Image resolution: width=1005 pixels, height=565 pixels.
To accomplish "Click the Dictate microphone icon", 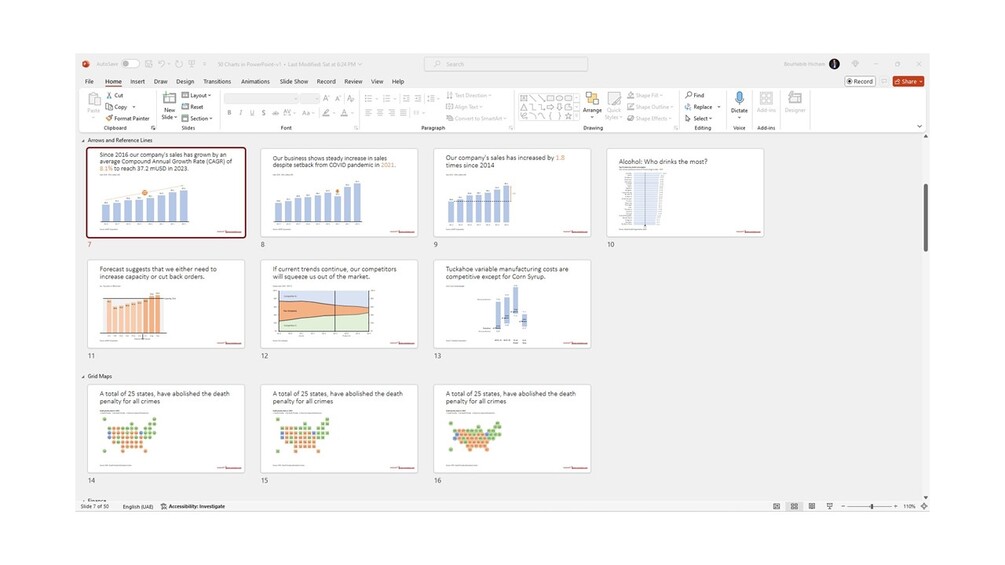I will 739,98.
